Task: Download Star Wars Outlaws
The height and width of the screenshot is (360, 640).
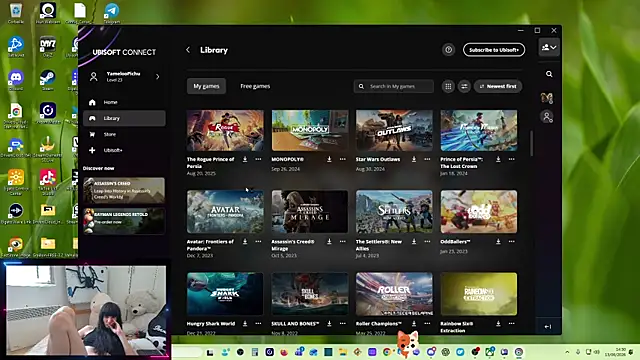Action: point(414,159)
